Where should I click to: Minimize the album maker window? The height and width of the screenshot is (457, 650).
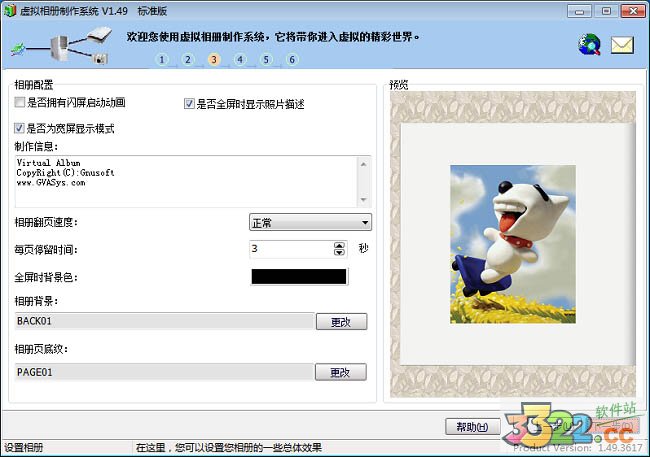[x=579, y=11]
